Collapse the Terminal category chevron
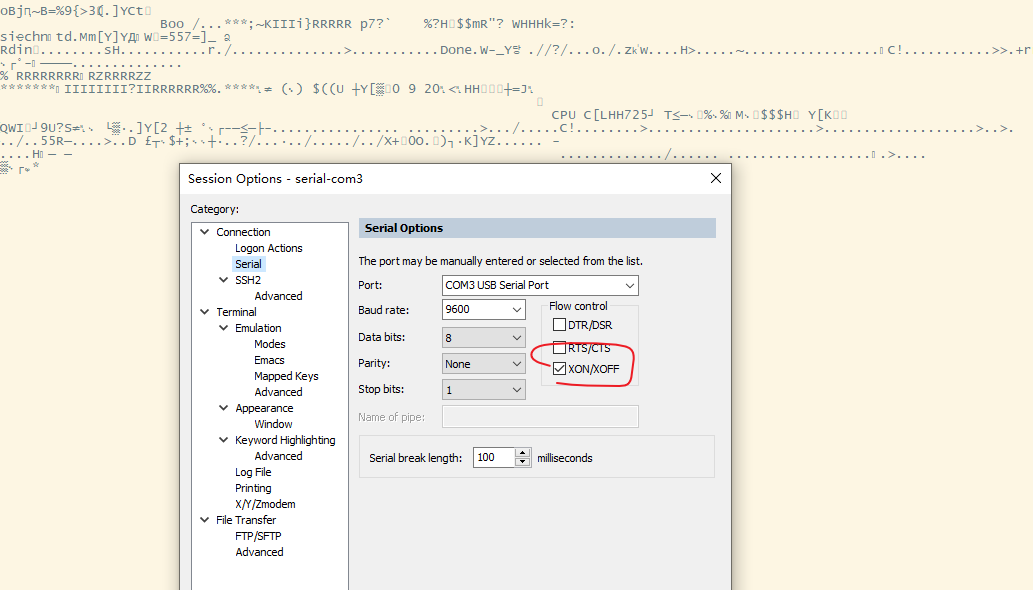The width and height of the screenshot is (1033, 590). (x=205, y=312)
